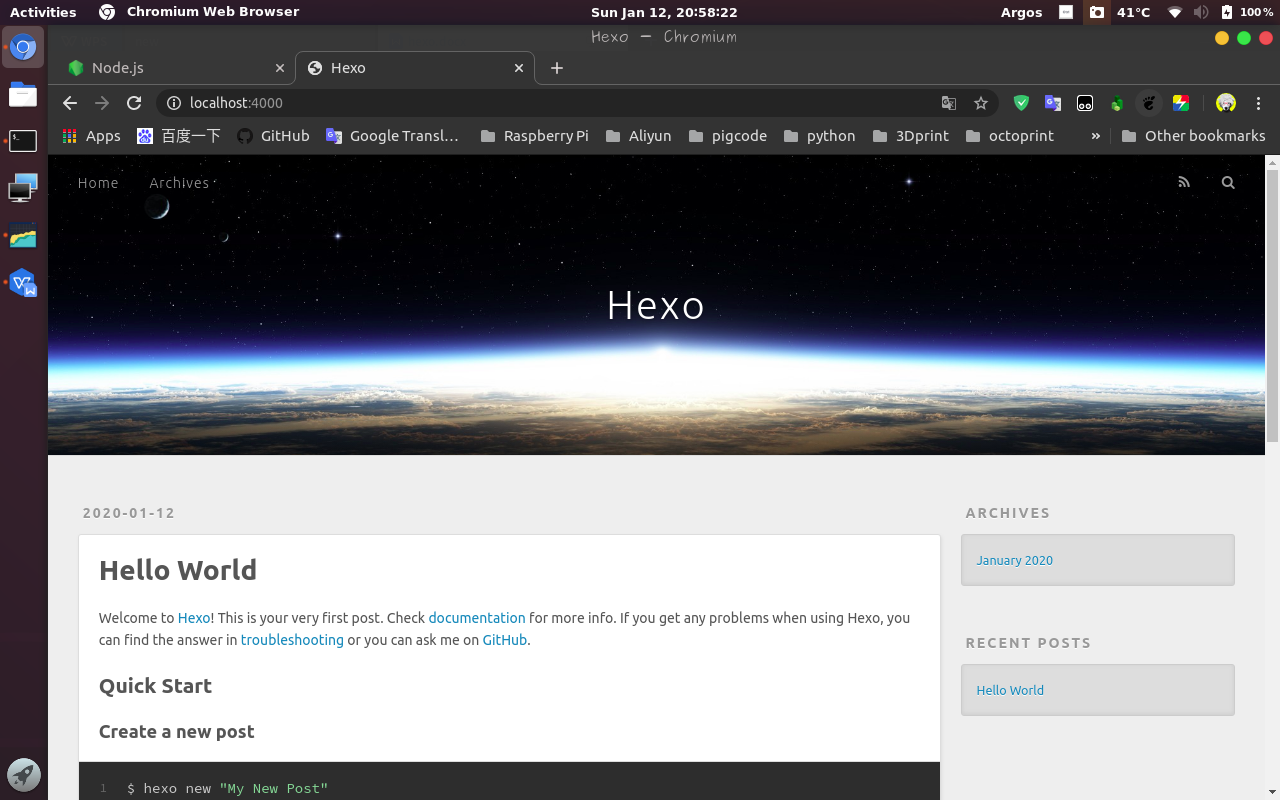This screenshot has width=1280, height=800.
Task: Open the Activities overview
Action: click(43, 12)
